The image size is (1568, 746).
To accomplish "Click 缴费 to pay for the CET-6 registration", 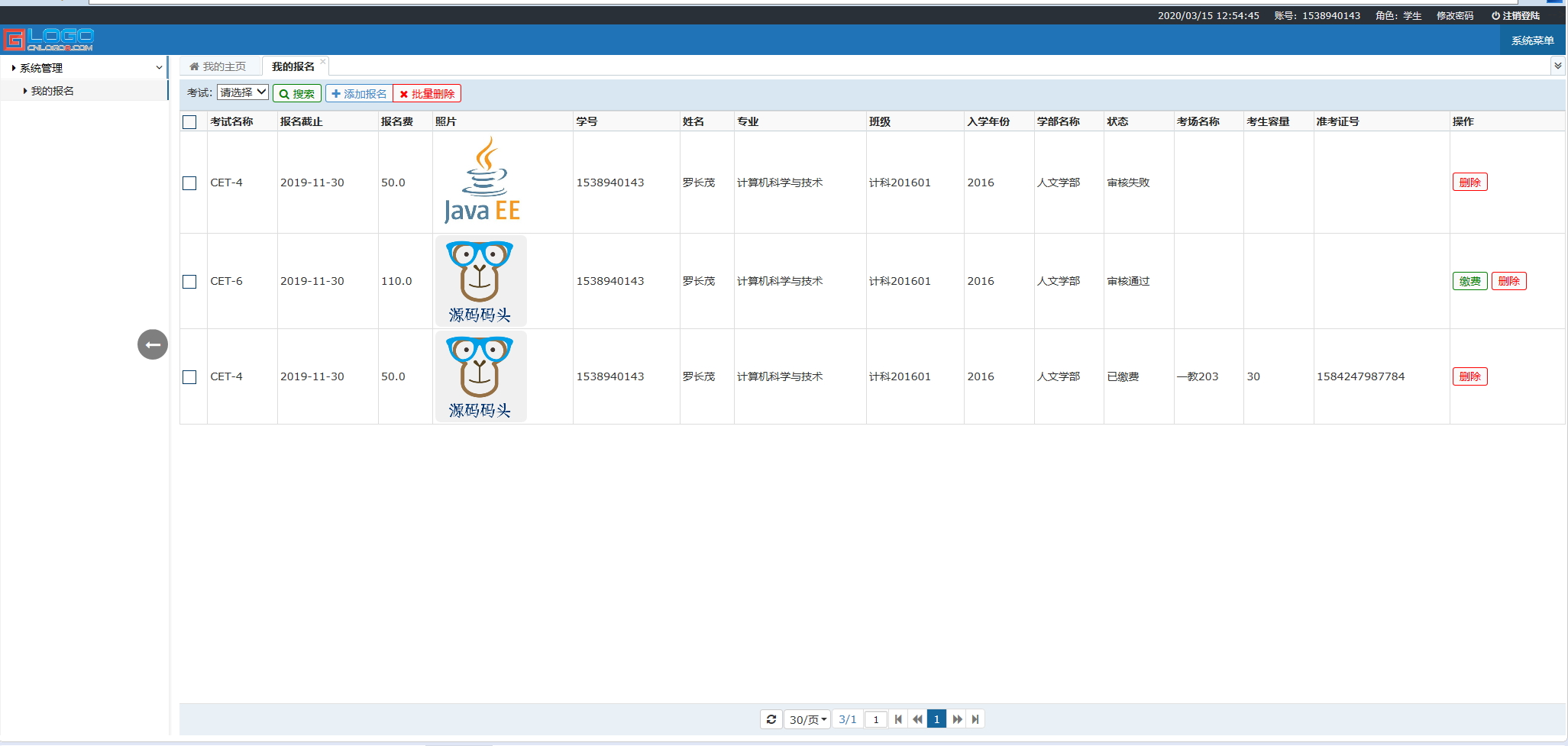I will (x=1469, y=281).
